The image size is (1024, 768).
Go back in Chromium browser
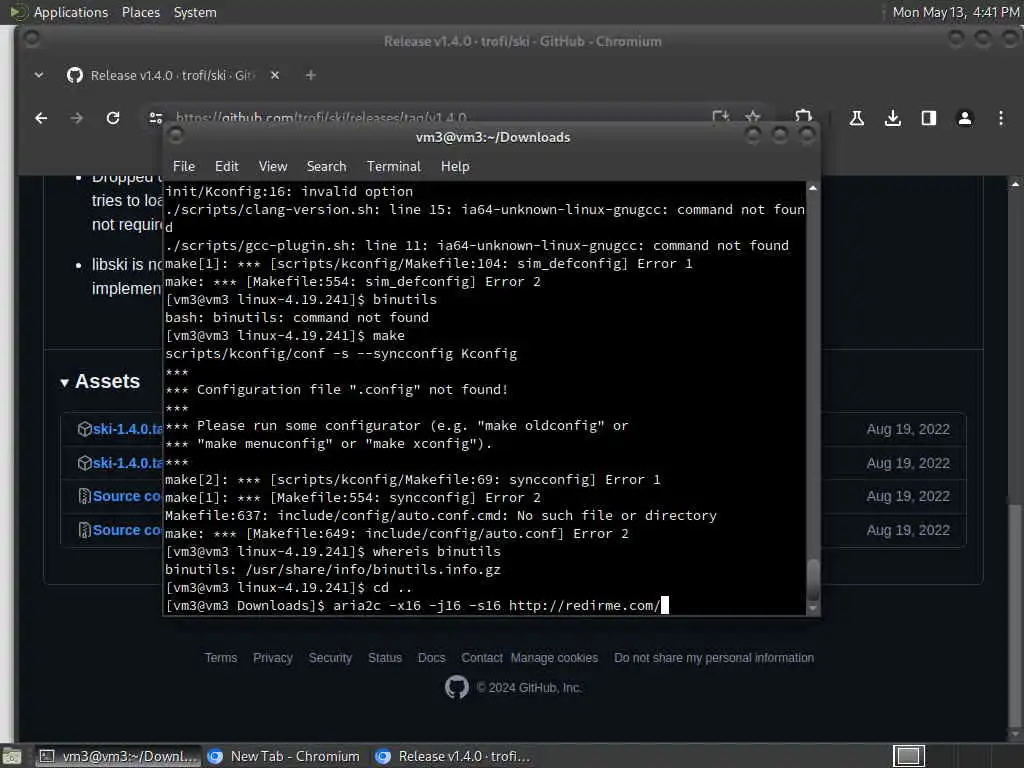[41, 118]
